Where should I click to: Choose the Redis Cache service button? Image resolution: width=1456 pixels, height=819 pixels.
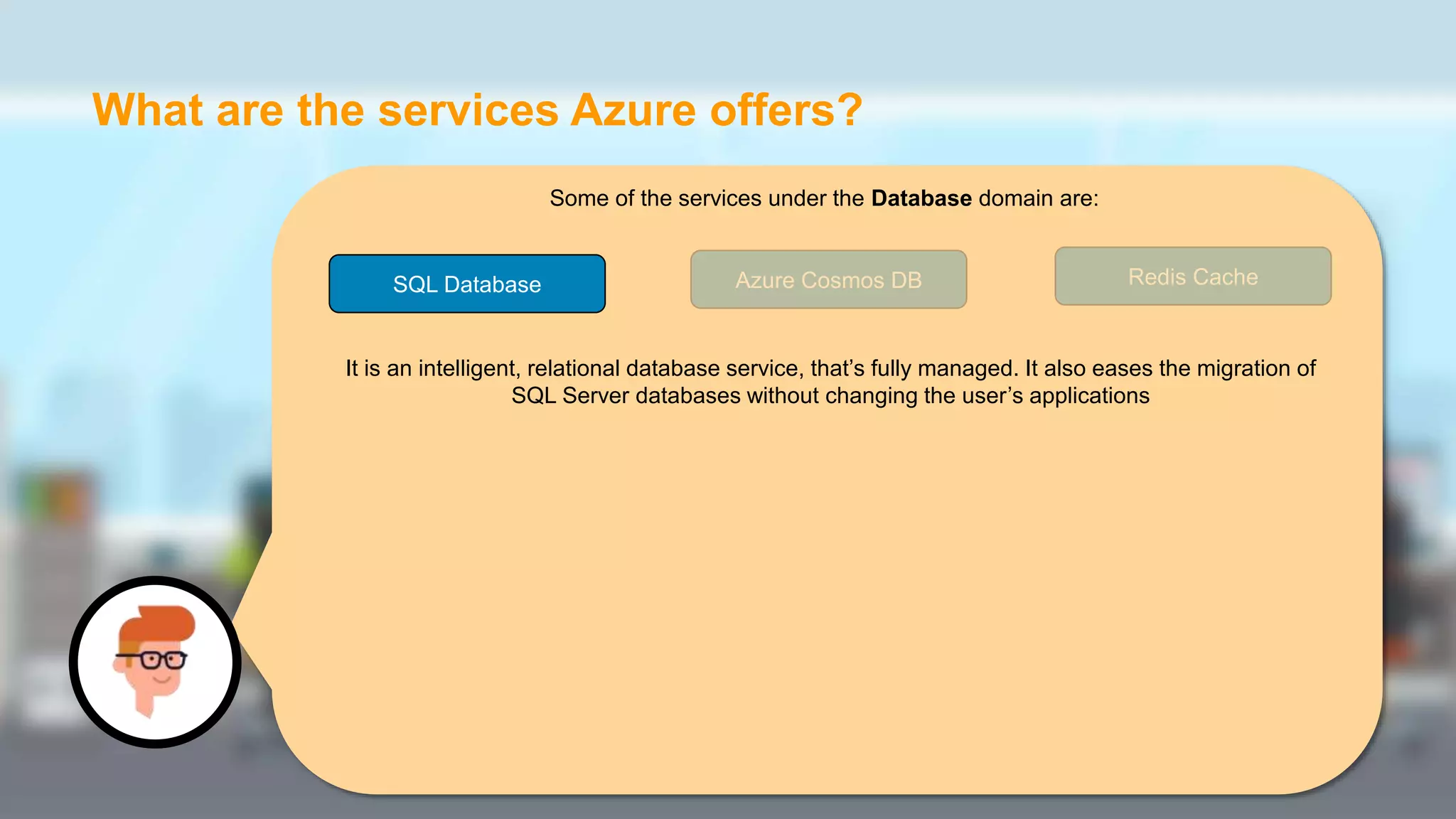(x=1193, y=277)
